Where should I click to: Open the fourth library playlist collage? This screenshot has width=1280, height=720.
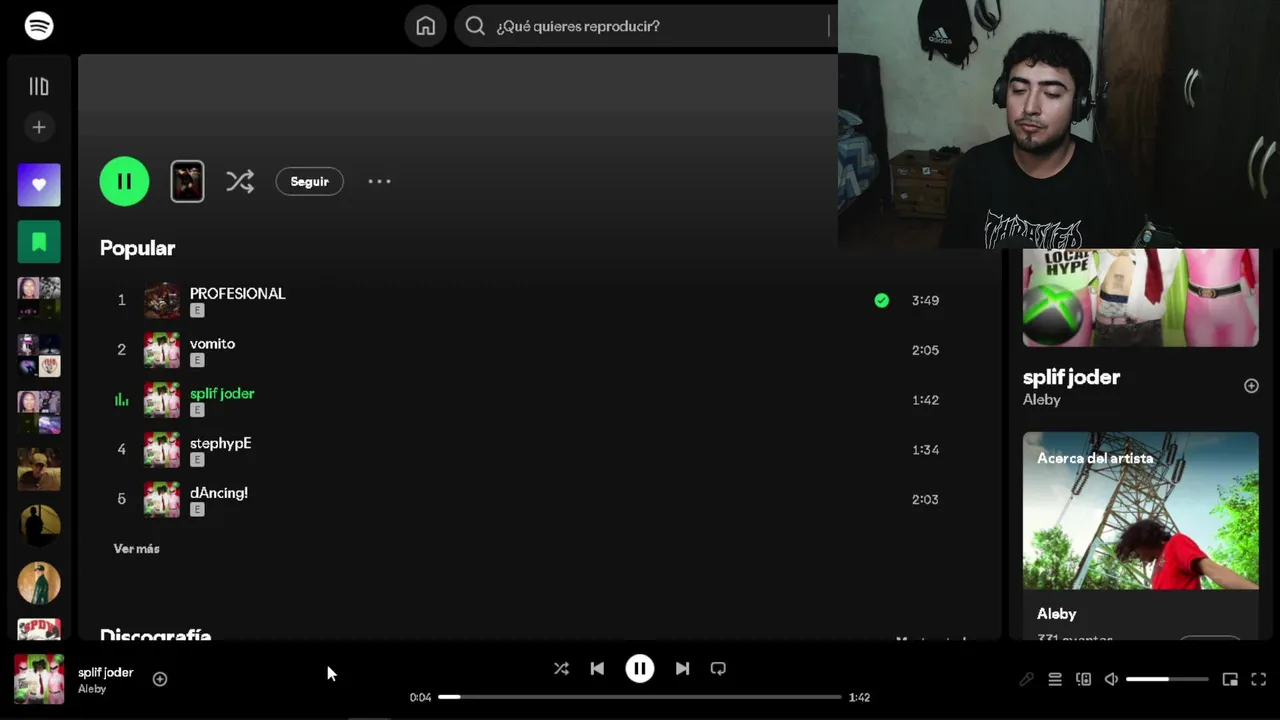39,355
